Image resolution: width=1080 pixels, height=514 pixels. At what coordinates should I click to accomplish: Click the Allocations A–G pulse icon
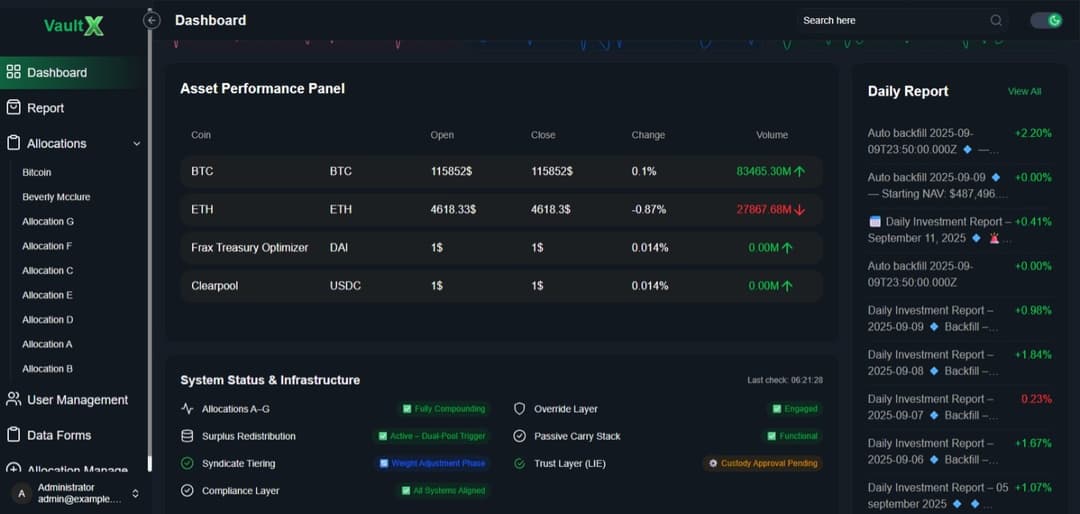[x=187, y=409]
